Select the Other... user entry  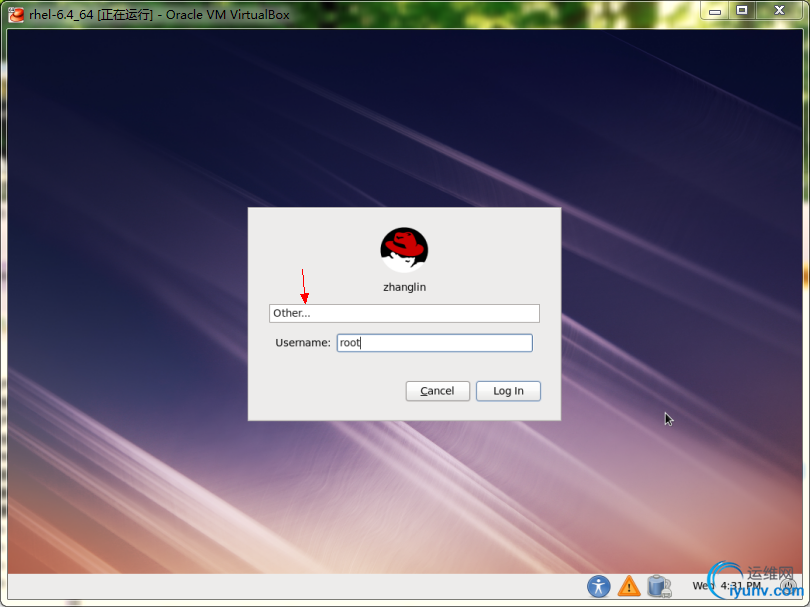click(404, 313)
